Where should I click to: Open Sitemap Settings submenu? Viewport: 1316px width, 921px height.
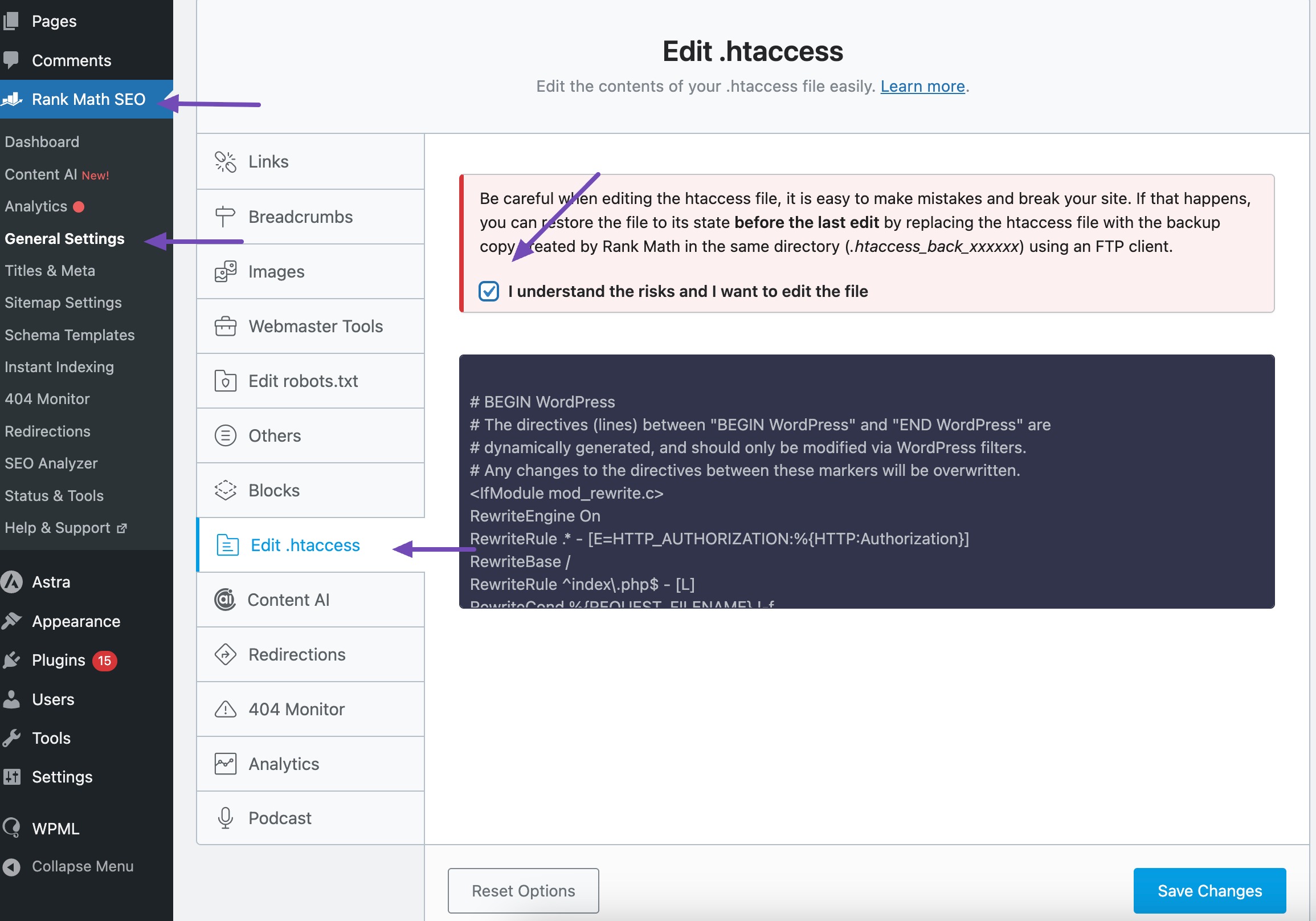click(x=63, y=303)
